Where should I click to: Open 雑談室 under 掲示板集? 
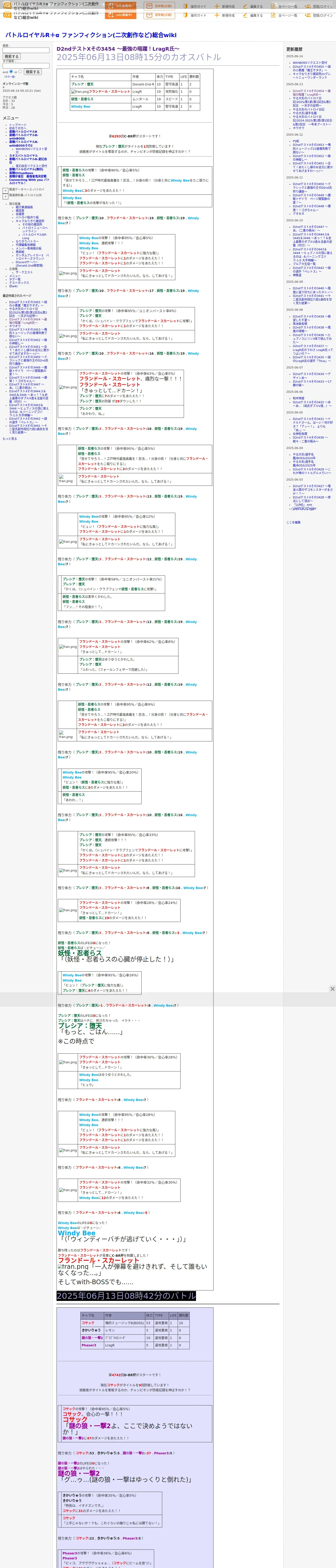tap(20, 211)
